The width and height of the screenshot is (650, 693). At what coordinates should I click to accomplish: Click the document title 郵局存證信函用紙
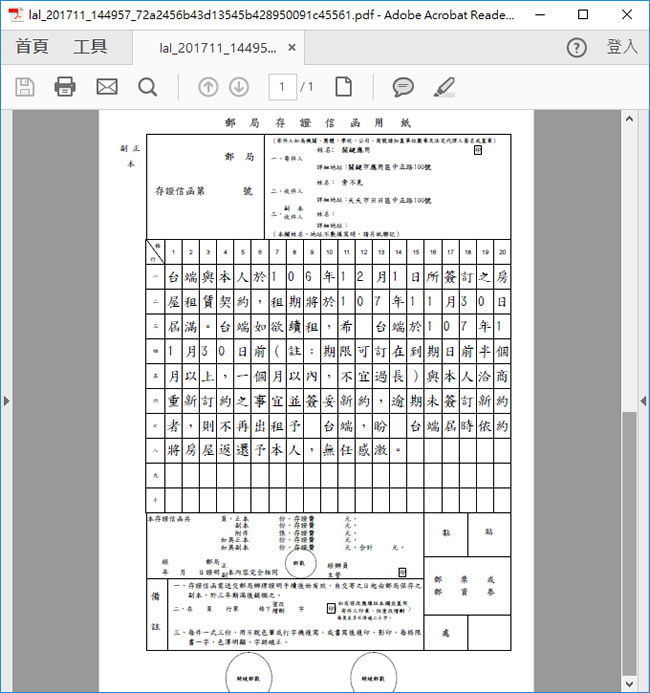tap(318, 122)
